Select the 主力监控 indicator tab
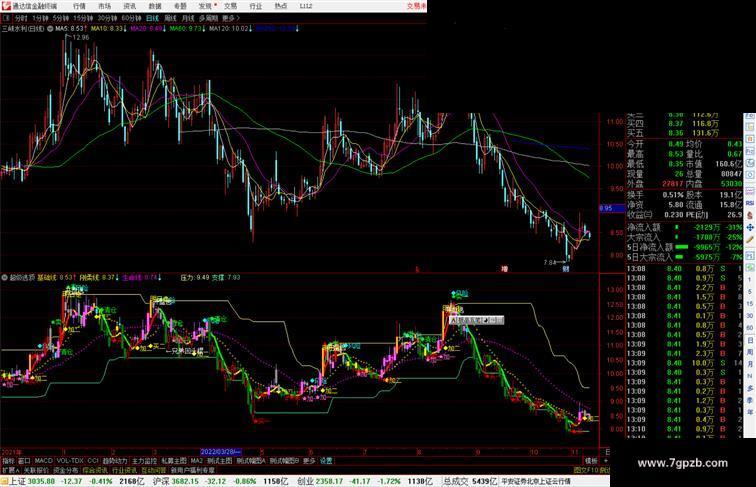The height and width of the screenshot is (487, 756). point(144,461)
